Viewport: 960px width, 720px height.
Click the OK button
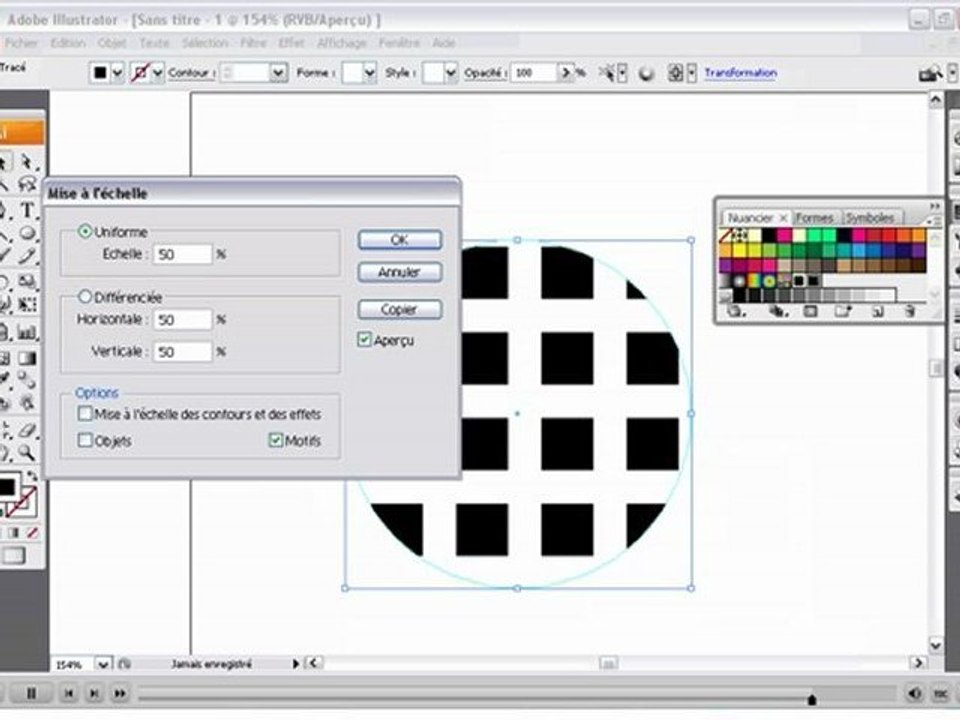click(400, 240)
